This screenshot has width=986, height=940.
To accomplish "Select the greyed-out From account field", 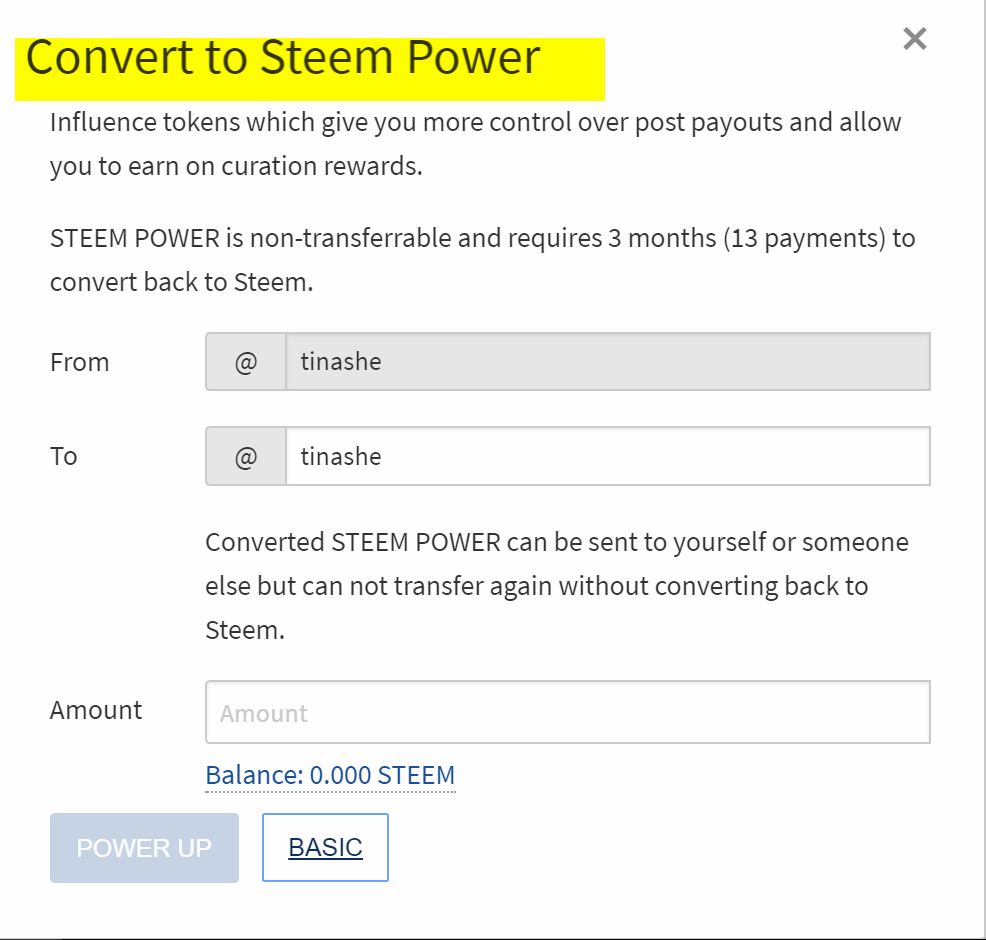I will [608, 362].
